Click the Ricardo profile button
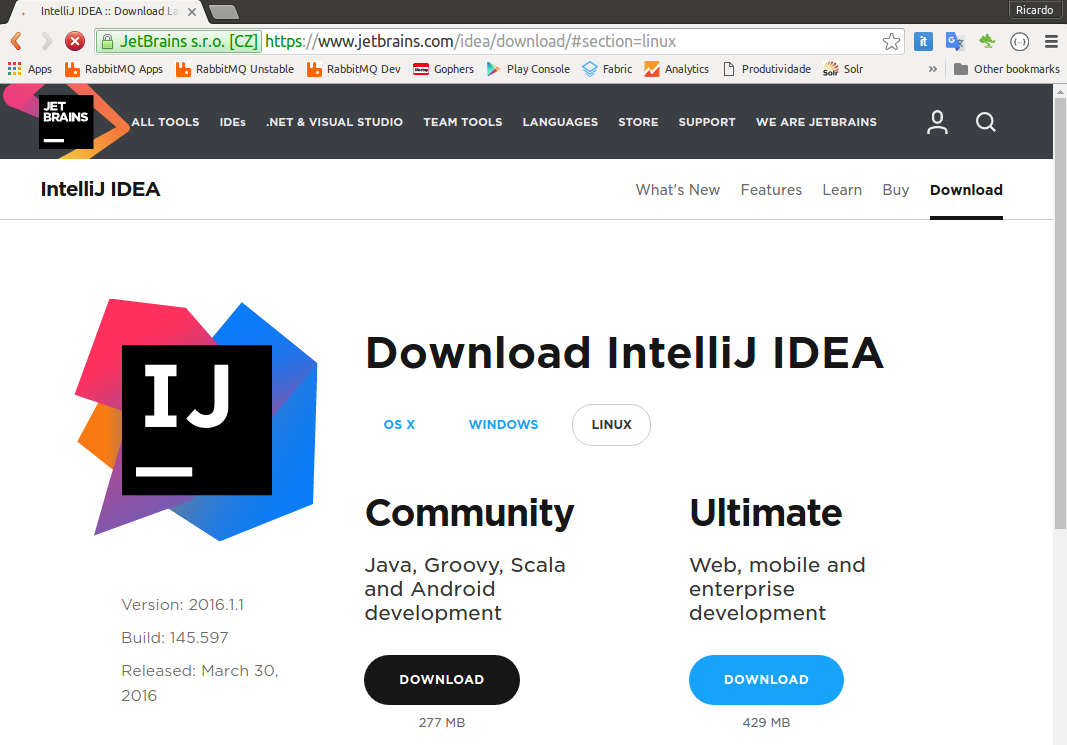The height and width of the screenshot is (745, 1067). point(1034,10)
